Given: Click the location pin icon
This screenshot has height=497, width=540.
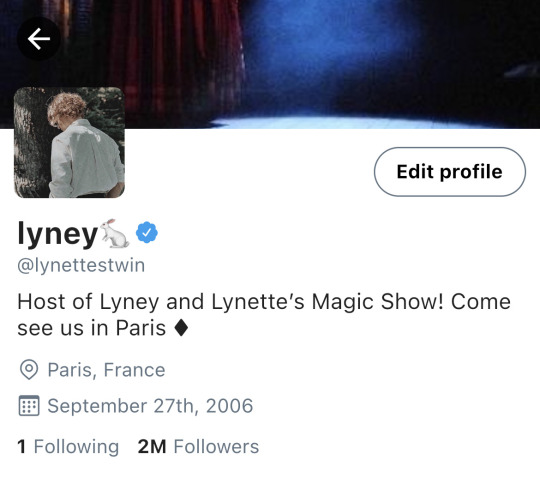Looking at the screenshot, I should pyautogui.click(x=29, y=370).
